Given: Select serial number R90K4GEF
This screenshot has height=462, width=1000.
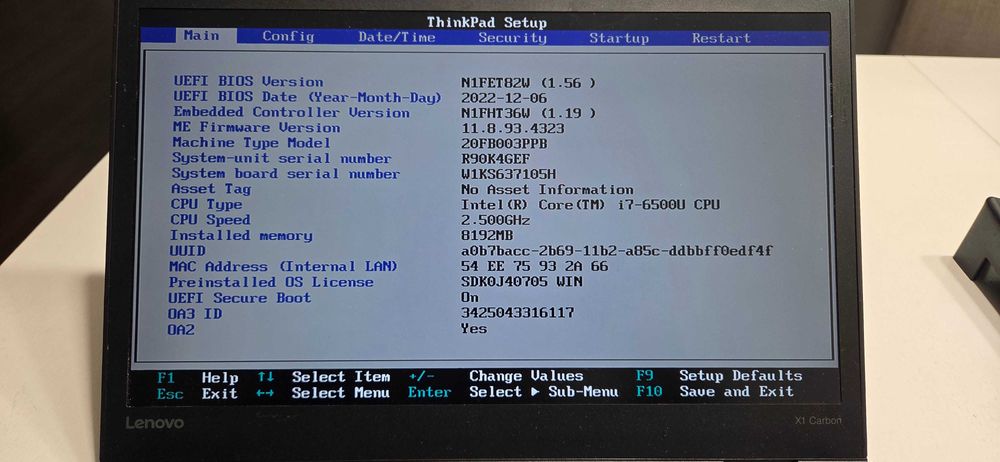Looking at the screenshot, I should [496, 159].
